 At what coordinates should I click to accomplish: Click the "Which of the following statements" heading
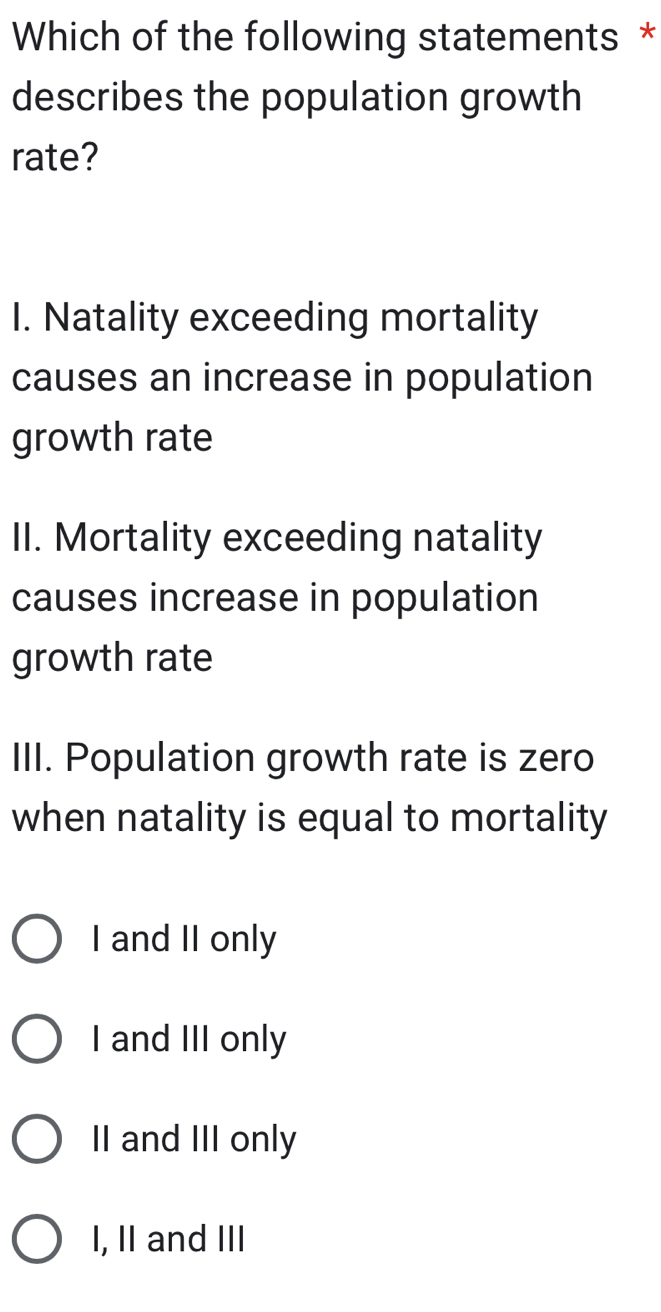click(315, 38)
